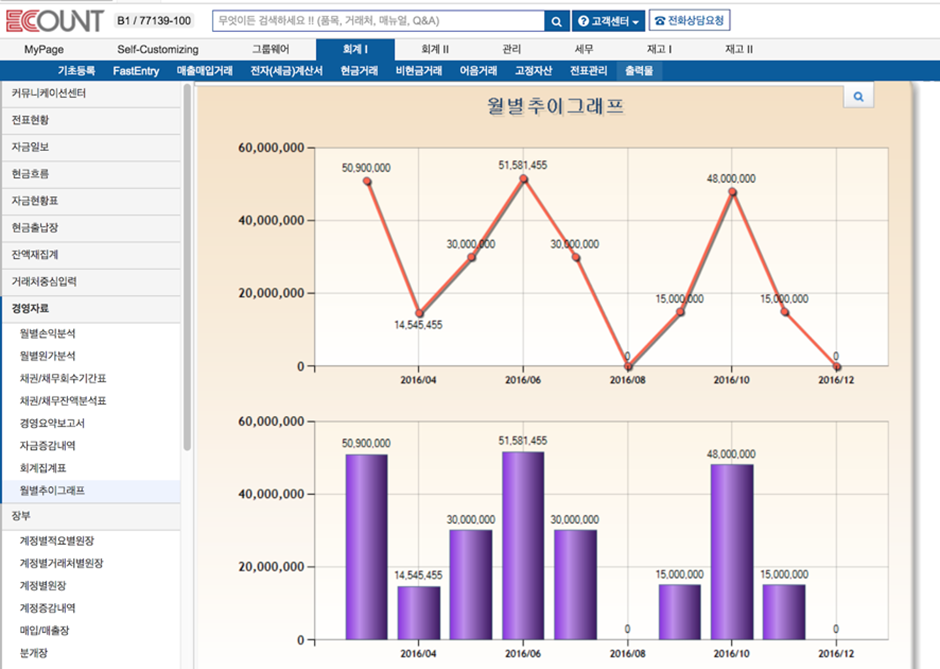Screen dimensions: 940x669
Task: Open 자금일보 in sidebar
Action: click(91, 147)
